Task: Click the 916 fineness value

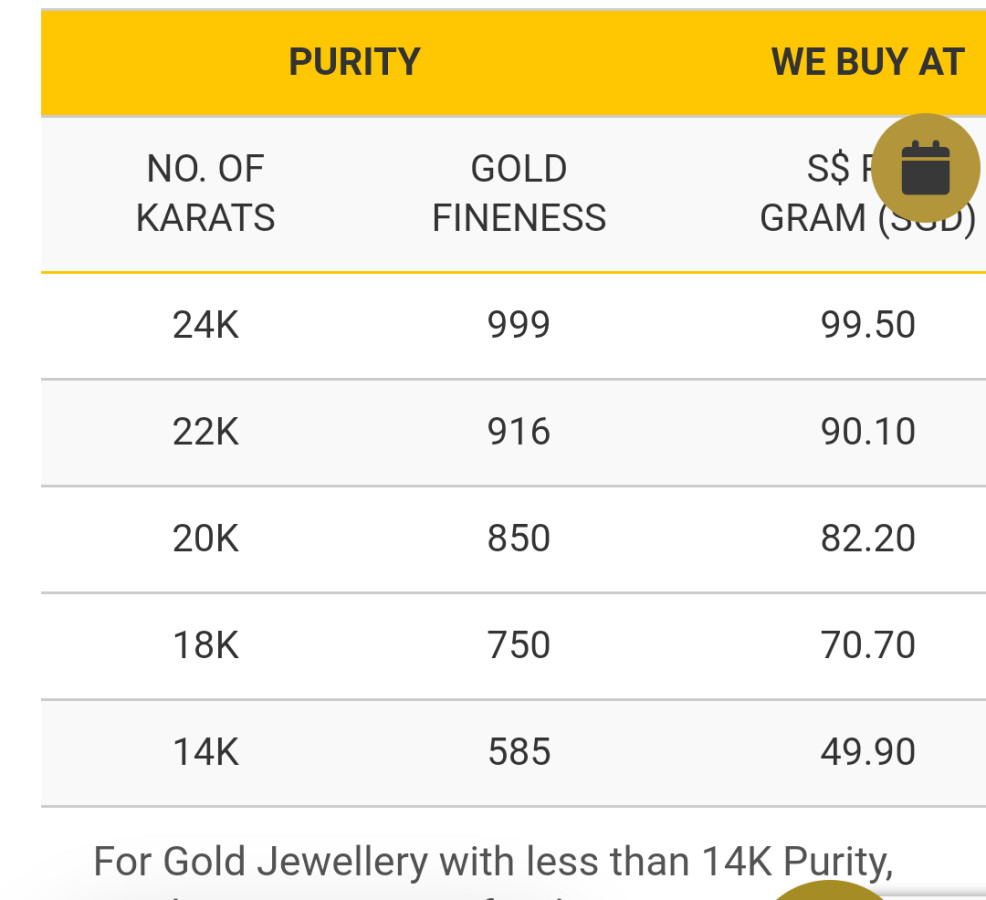Action: click(x=518, y=432)
